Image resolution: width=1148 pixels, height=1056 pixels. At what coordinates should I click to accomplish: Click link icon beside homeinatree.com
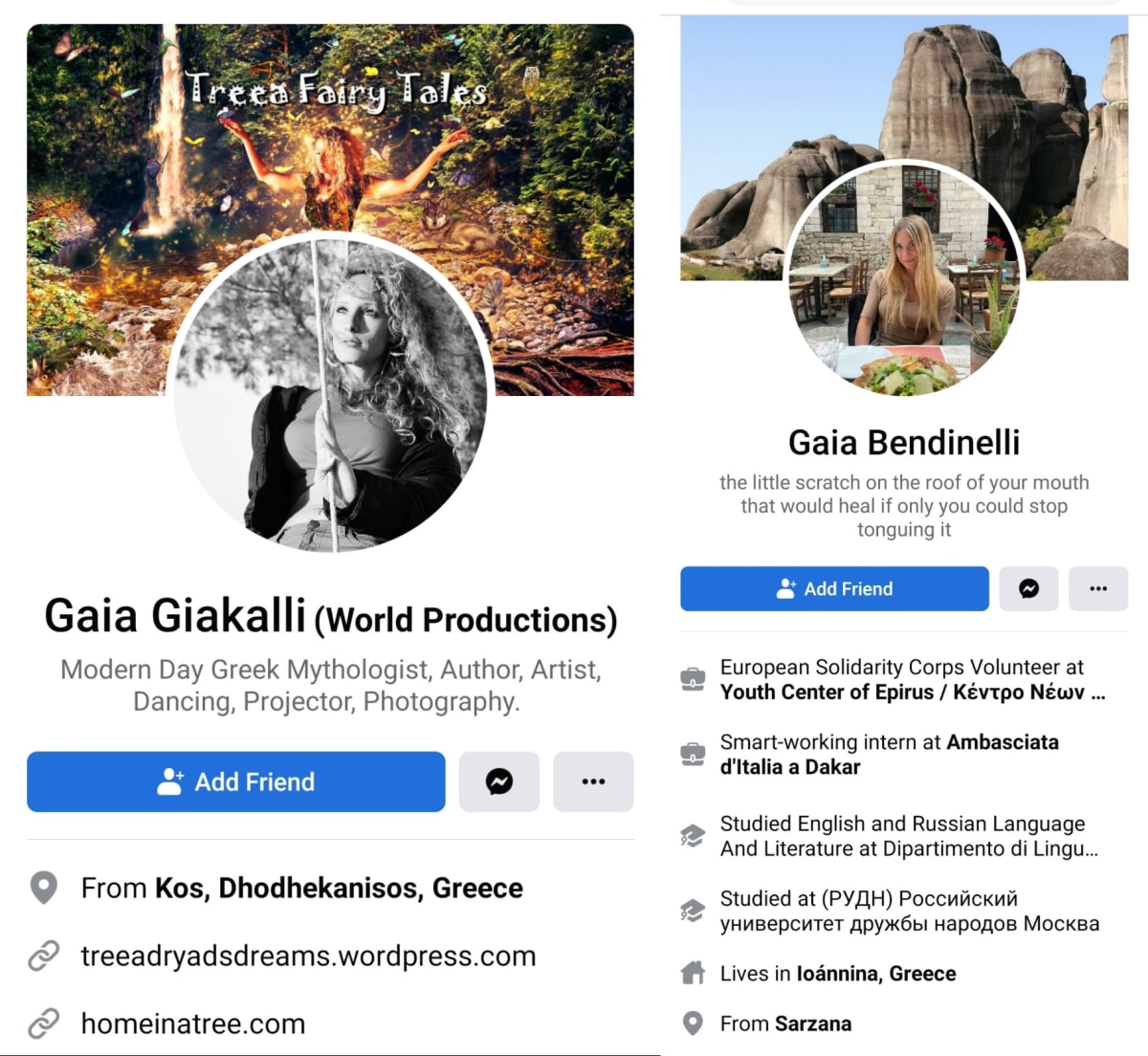tap(44, 1023)
